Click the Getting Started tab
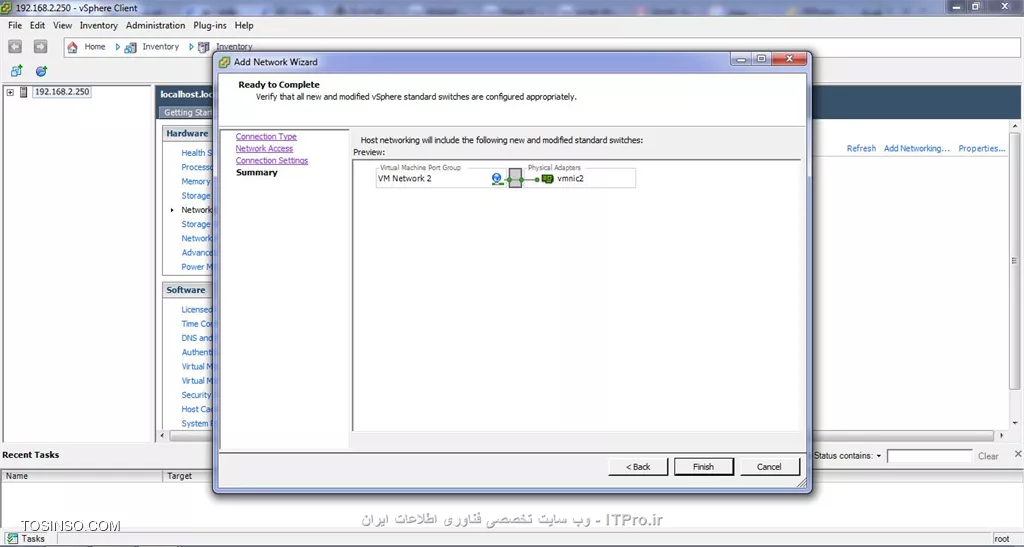1024x547 pixels. (187, 112)
